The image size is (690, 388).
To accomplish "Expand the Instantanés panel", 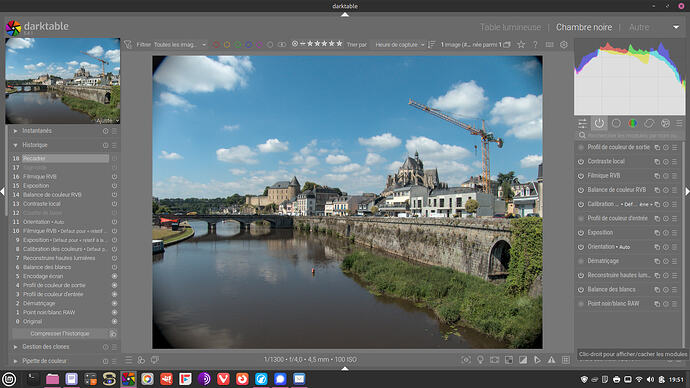I will 16,131.
